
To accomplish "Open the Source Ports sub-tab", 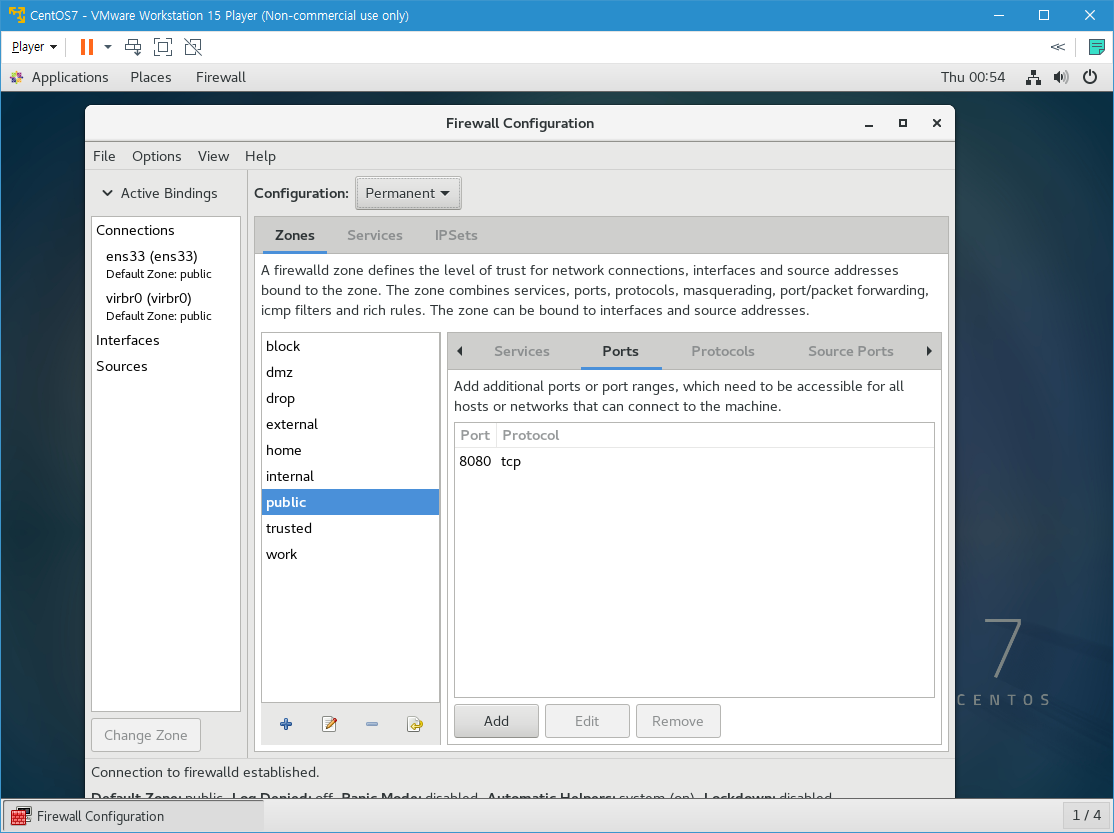I will [850, 351].
